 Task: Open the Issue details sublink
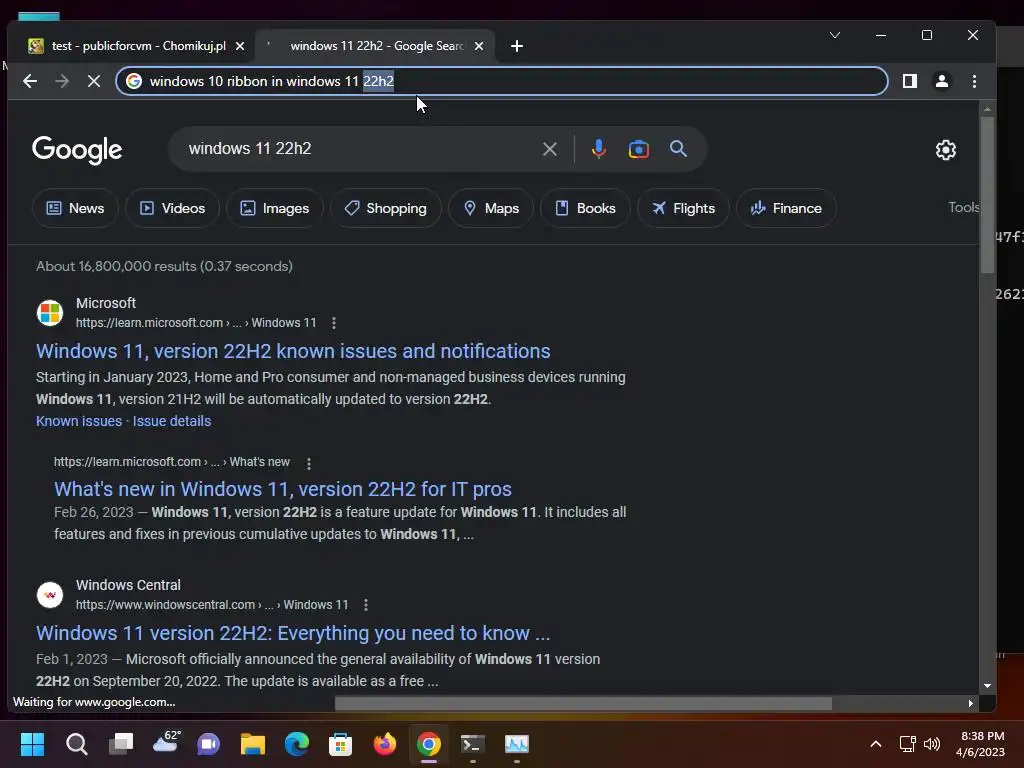point(172,421)
